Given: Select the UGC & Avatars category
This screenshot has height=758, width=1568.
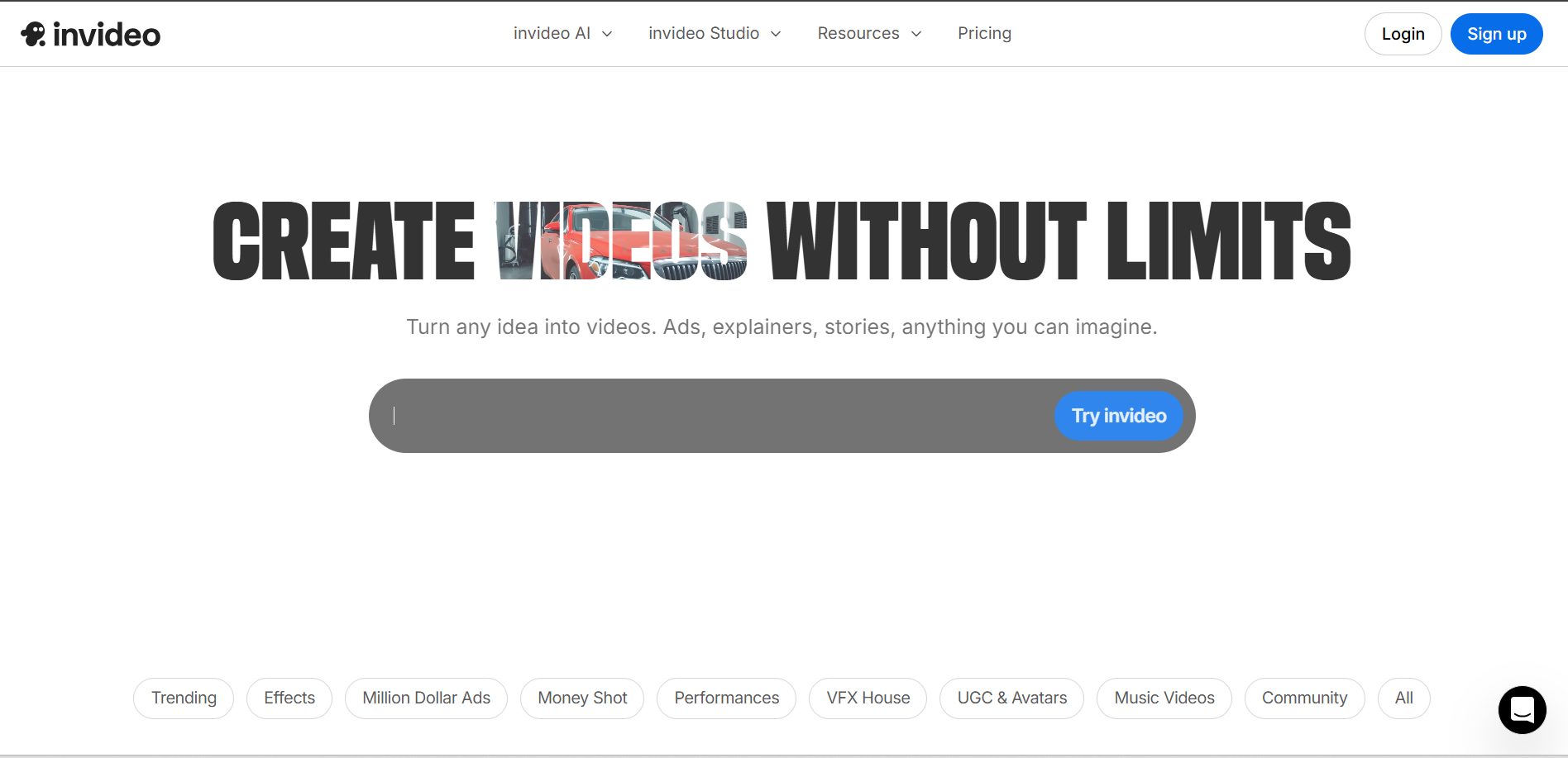Looking at the screenshot, I should (1011, 698).
